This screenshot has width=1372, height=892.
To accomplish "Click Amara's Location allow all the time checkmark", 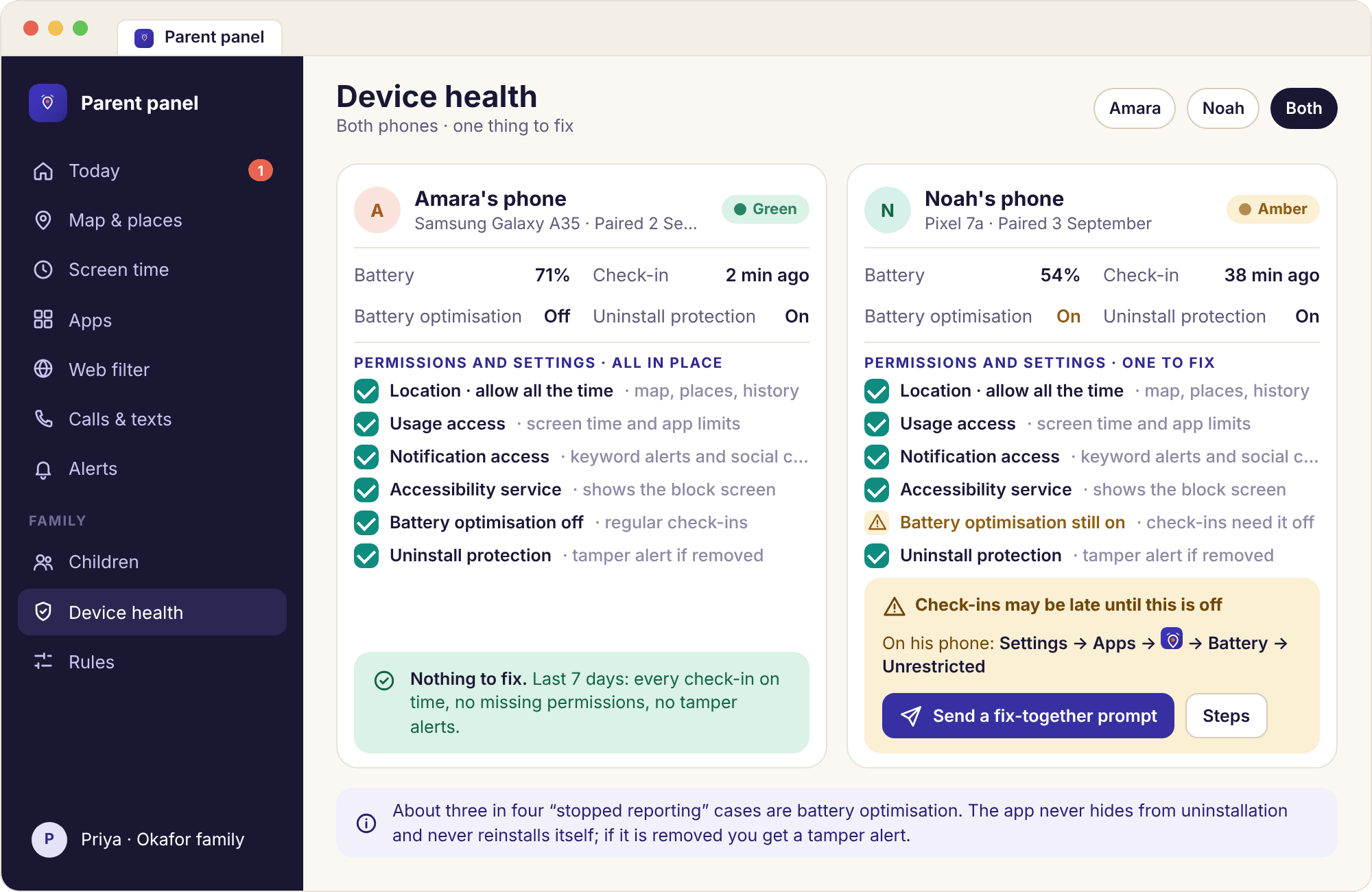I will coord(366,391).
